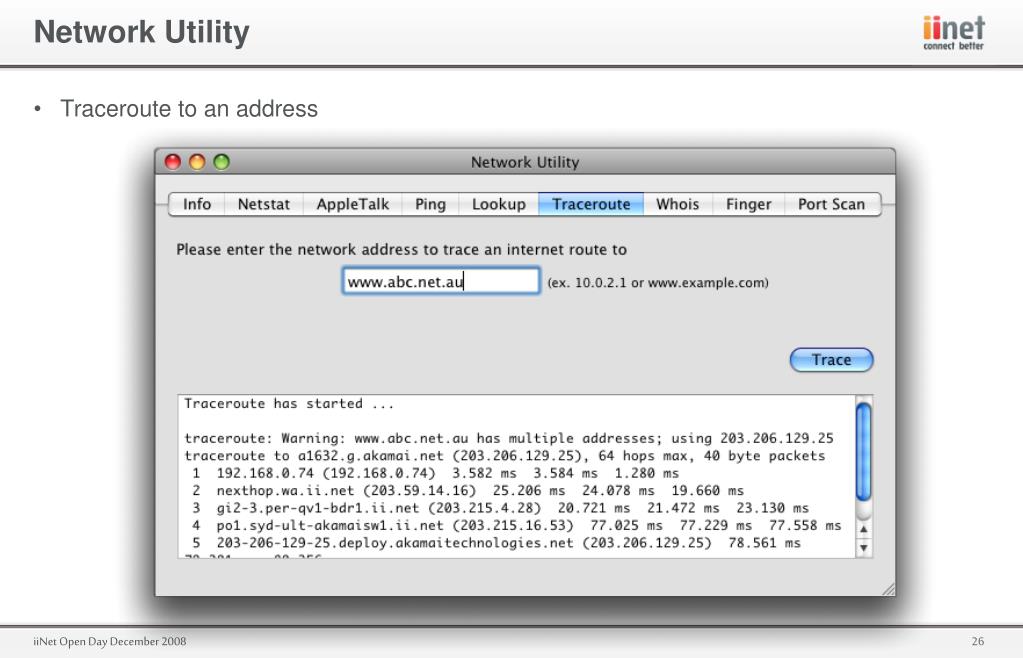Screen dimensions: 1023x658
Task: Click 'Please enter the network address' label
Action: (401, 250)
